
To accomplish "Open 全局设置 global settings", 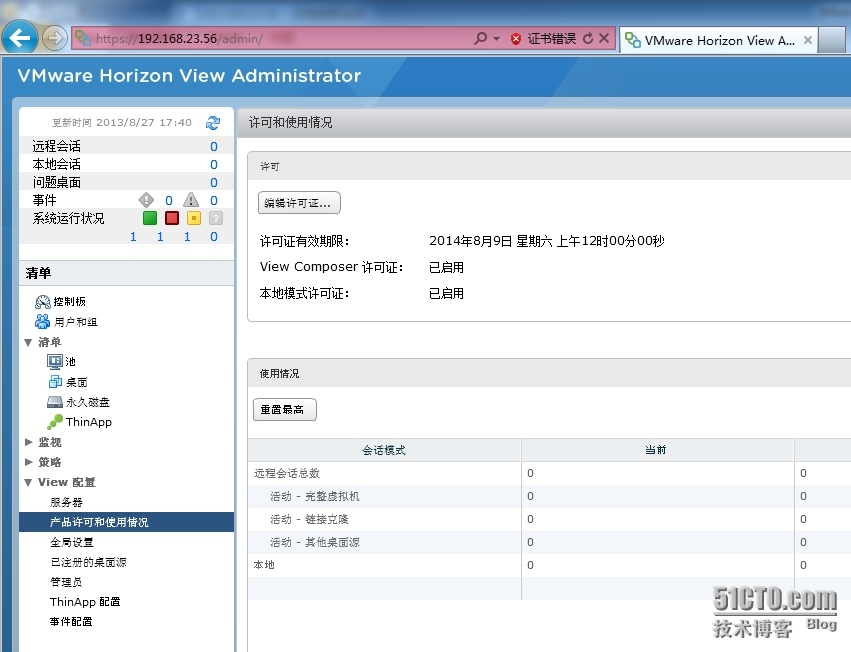I will (x=72, y=542).
